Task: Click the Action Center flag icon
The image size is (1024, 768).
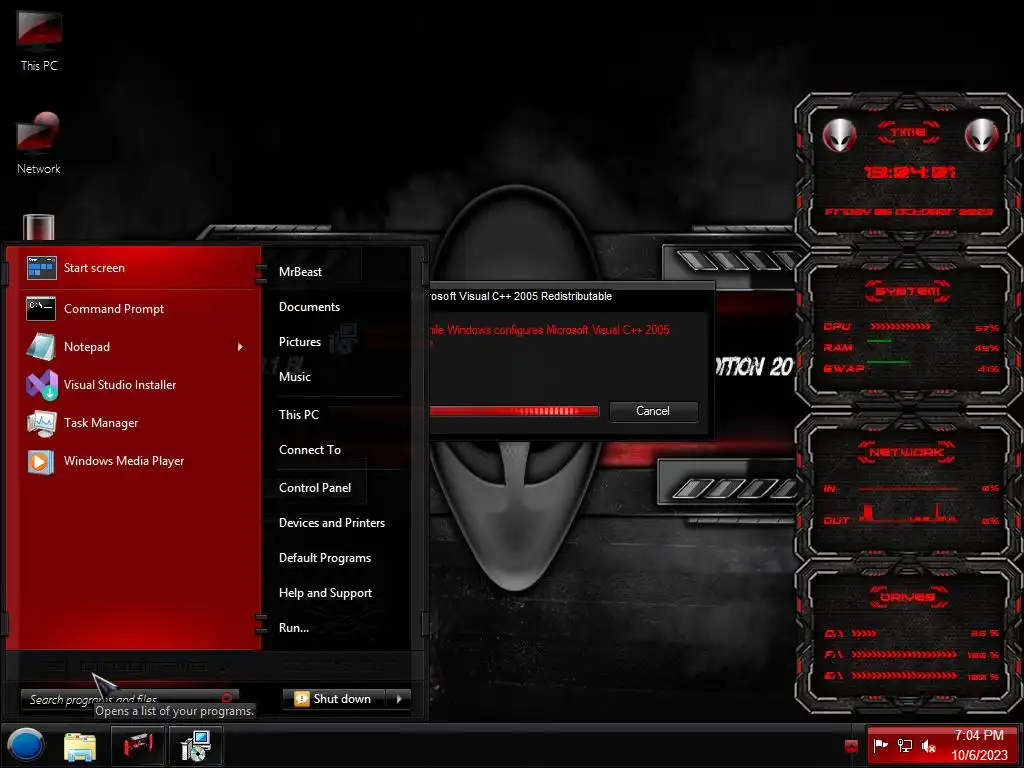Action: click(x=880, y=745)
